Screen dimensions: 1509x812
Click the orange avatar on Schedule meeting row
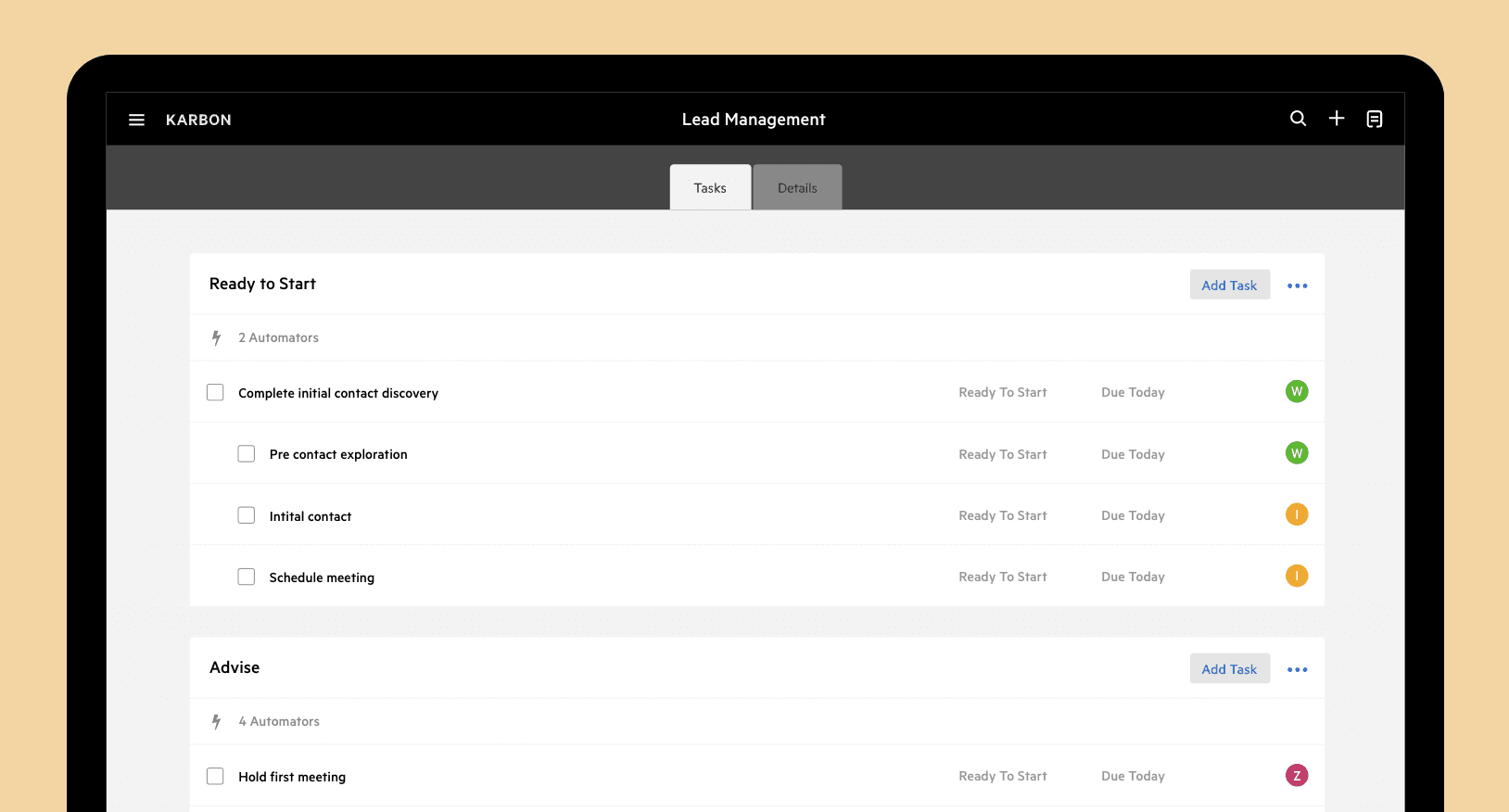coord(1296,577)
